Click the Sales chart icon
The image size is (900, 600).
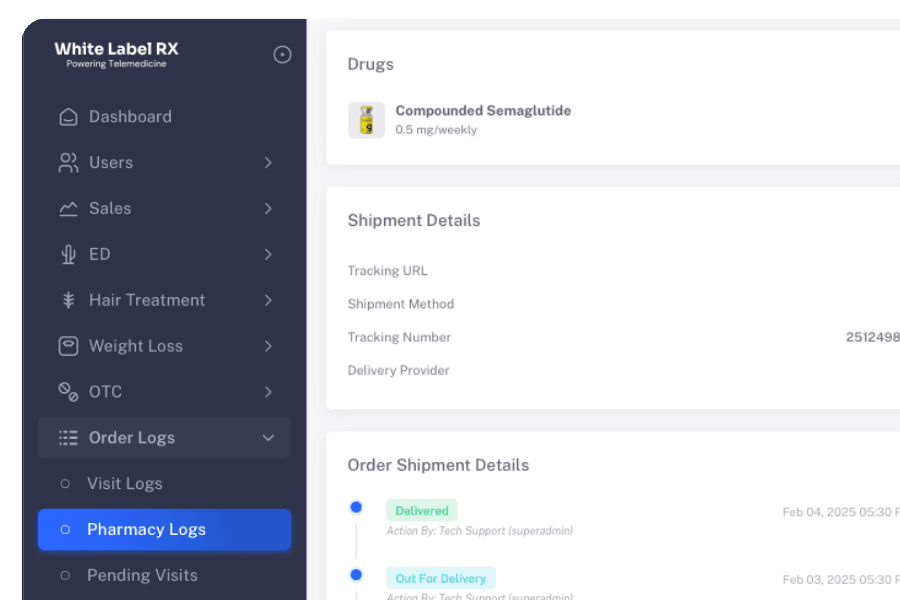pos(68,208)
